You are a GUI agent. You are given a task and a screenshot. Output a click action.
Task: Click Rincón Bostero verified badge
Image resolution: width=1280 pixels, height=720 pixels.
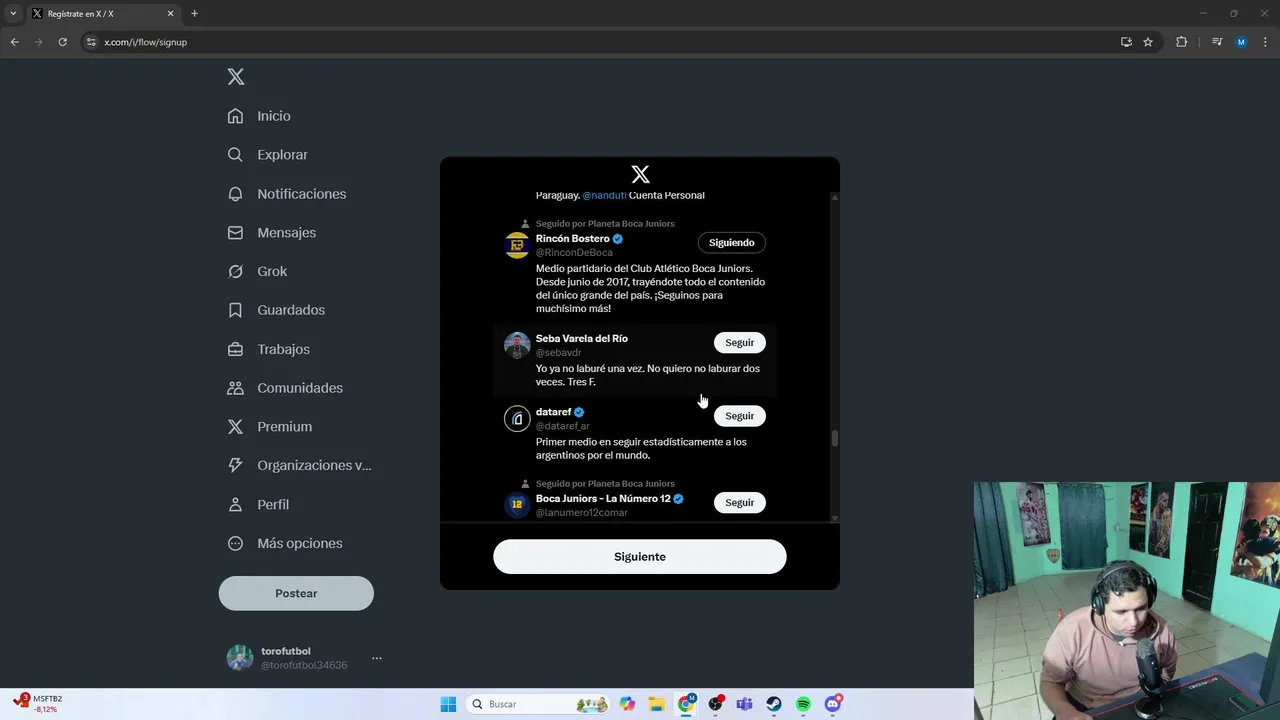tap(618, 239)
